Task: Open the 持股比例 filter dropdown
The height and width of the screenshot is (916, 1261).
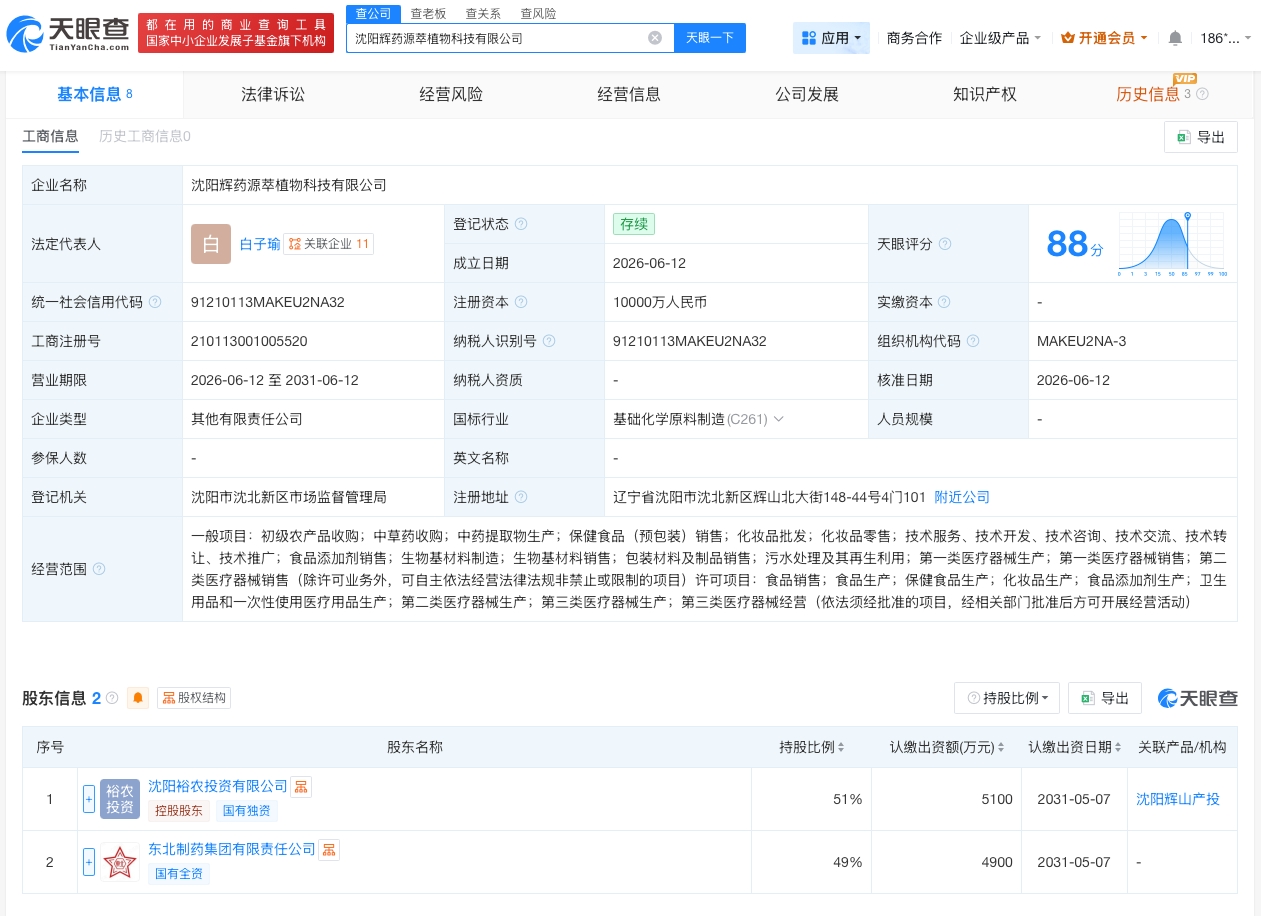Action: pyautogui.click(x=1007, y=698)
